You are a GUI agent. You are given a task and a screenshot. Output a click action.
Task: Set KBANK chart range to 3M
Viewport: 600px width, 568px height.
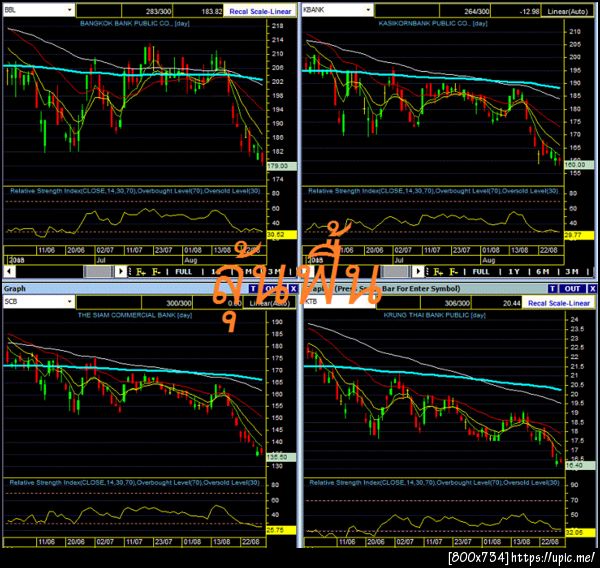pos(572,272)
